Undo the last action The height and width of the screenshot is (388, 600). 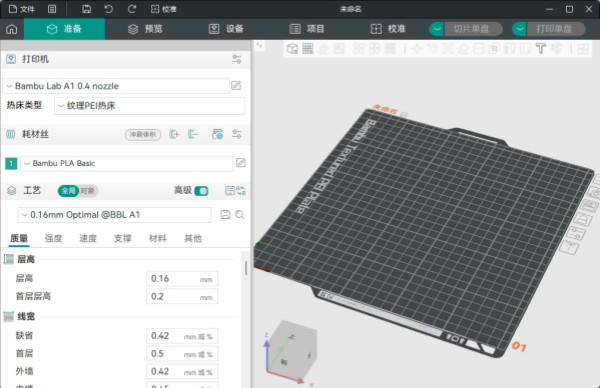pyautogui.click(x=109, y=9)
